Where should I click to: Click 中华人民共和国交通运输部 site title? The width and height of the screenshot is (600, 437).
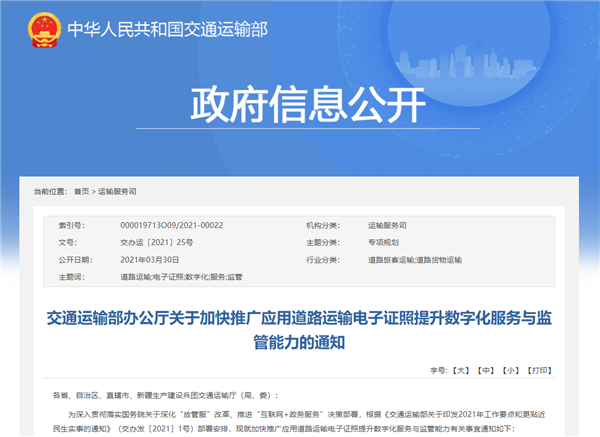pos(168,29)
